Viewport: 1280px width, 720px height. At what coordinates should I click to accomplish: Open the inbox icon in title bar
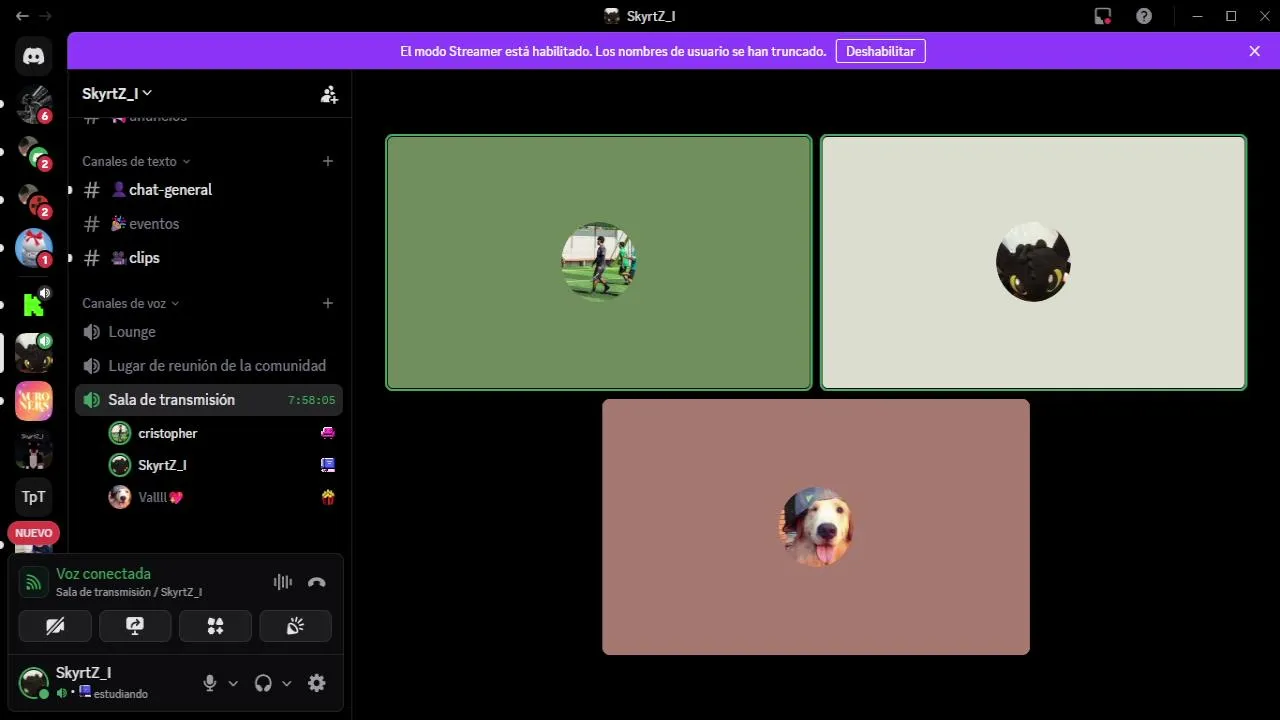coord(1103,16)
